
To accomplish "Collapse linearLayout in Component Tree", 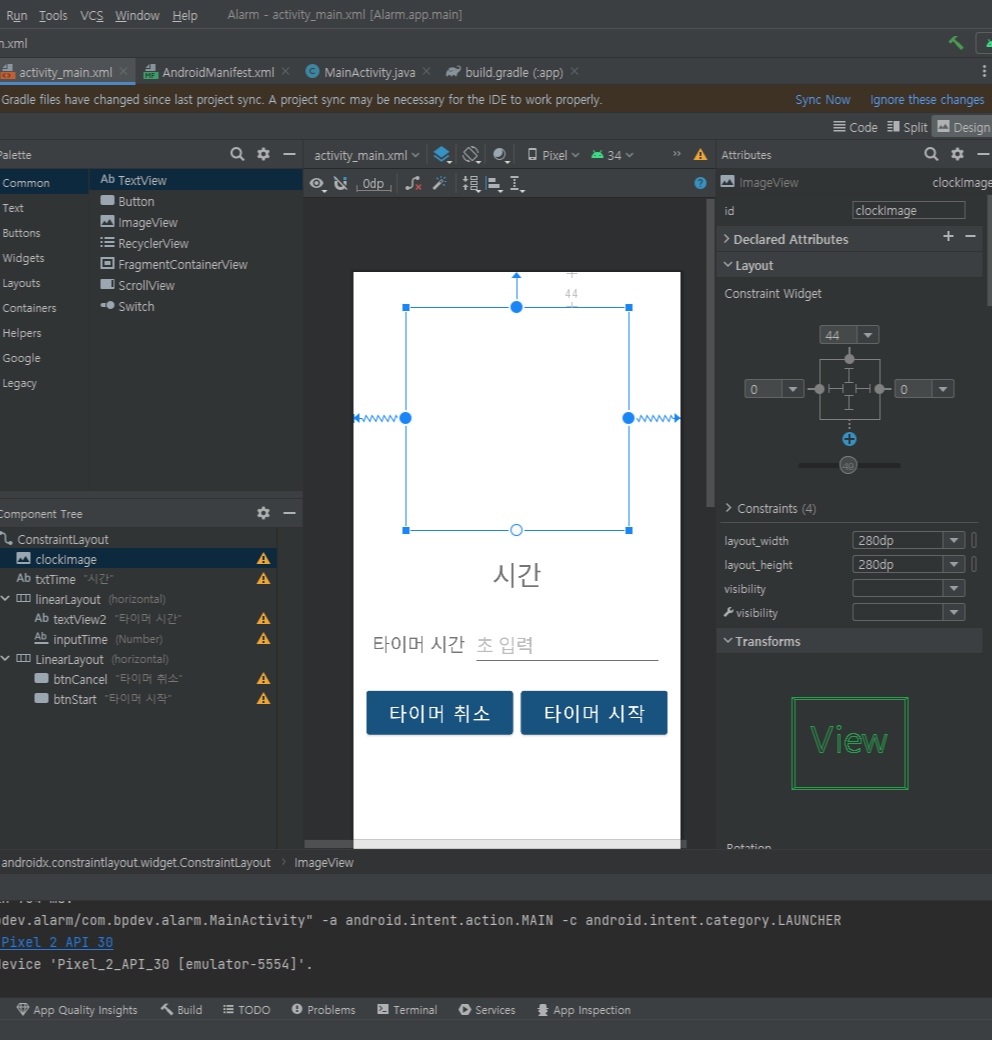I will (5, 599).
